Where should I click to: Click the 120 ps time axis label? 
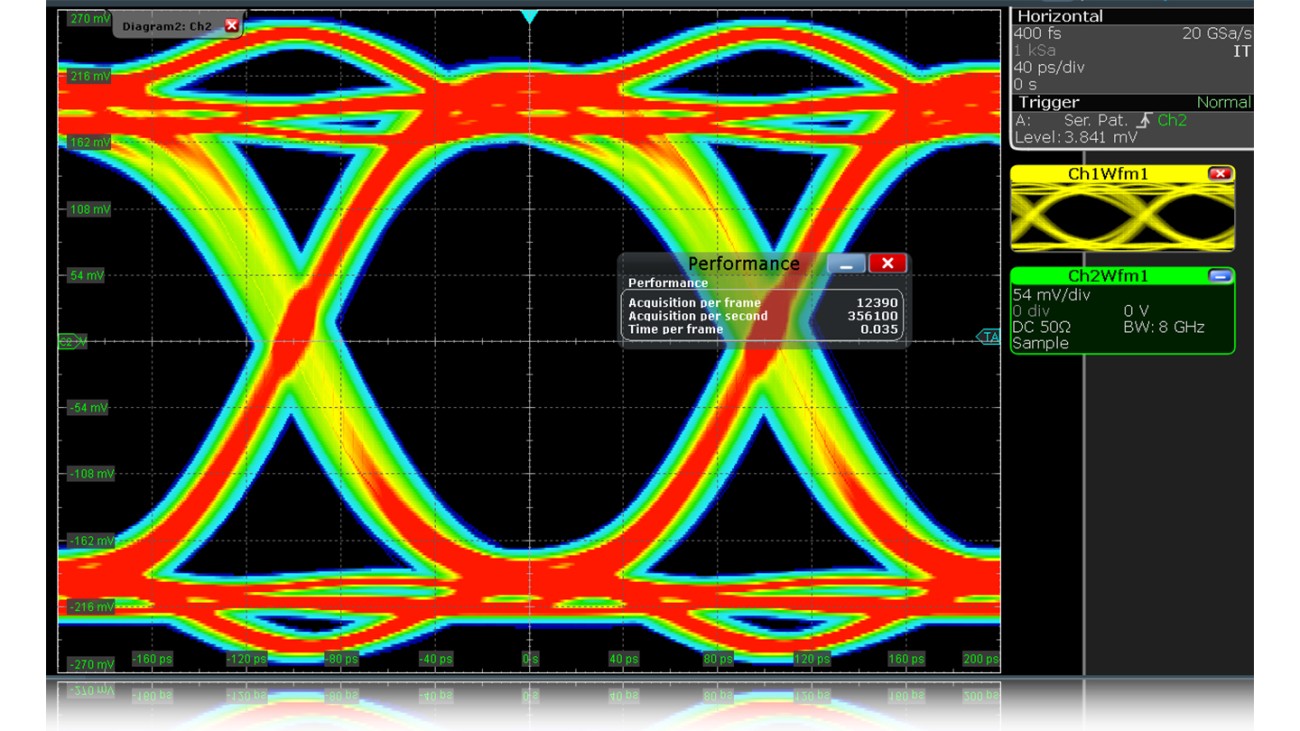coord(811,659)
